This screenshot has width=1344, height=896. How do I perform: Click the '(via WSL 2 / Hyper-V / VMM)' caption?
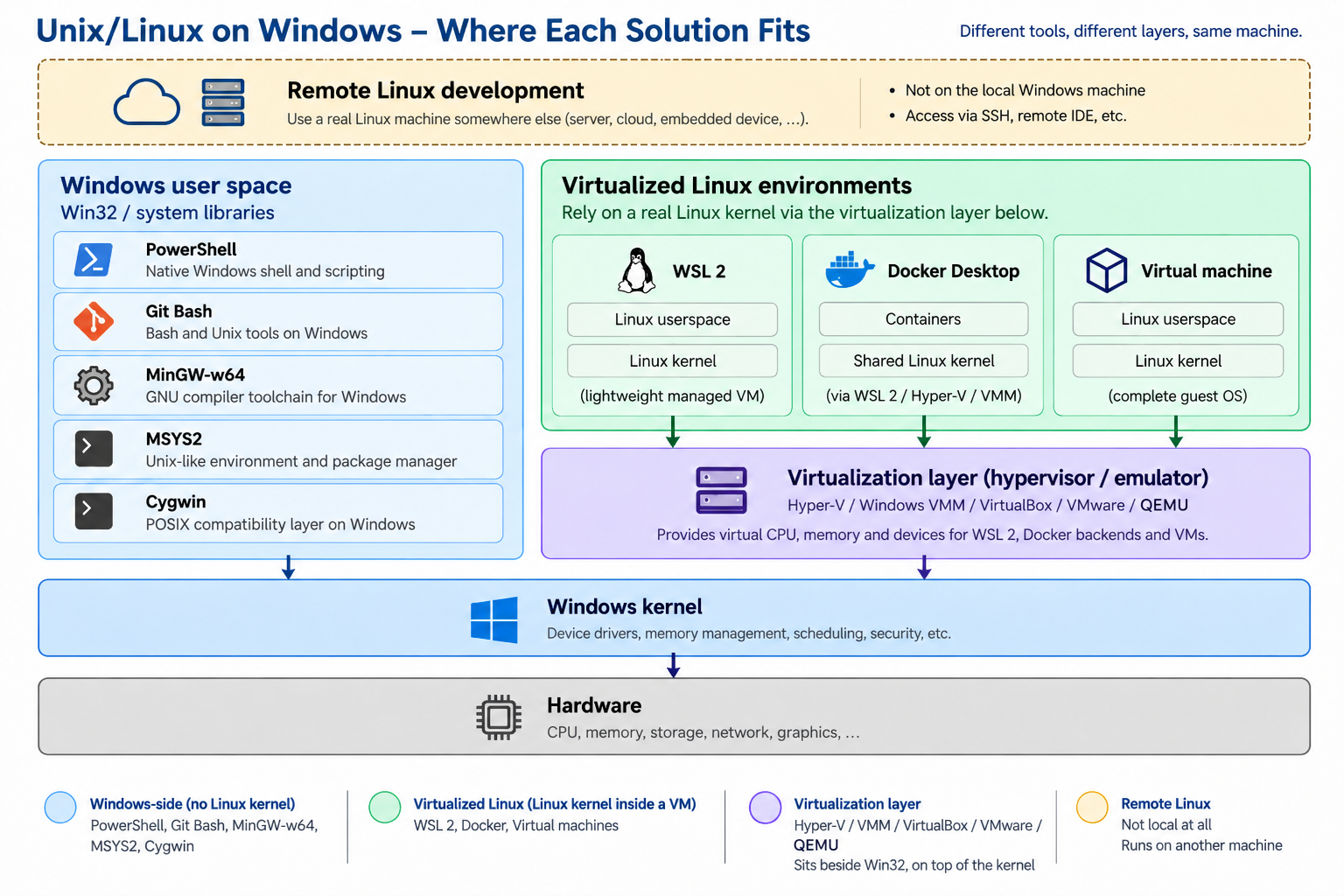click(923, 396)
